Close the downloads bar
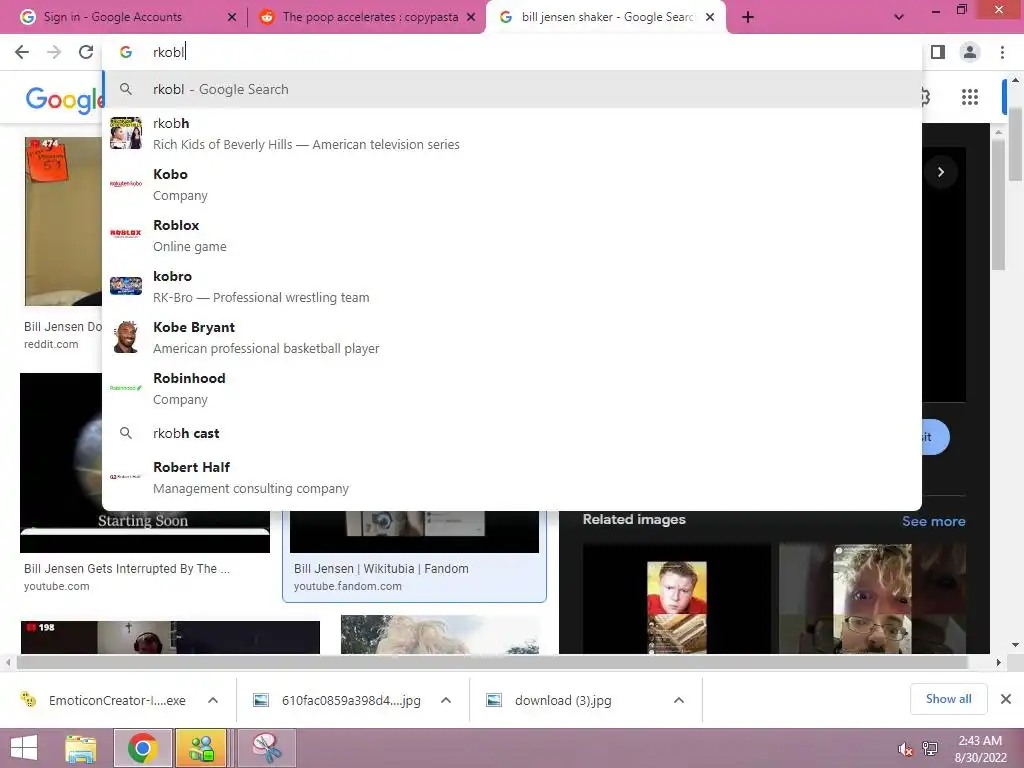The width and height of the screenshot is (1024, 768). point(1006,699)
